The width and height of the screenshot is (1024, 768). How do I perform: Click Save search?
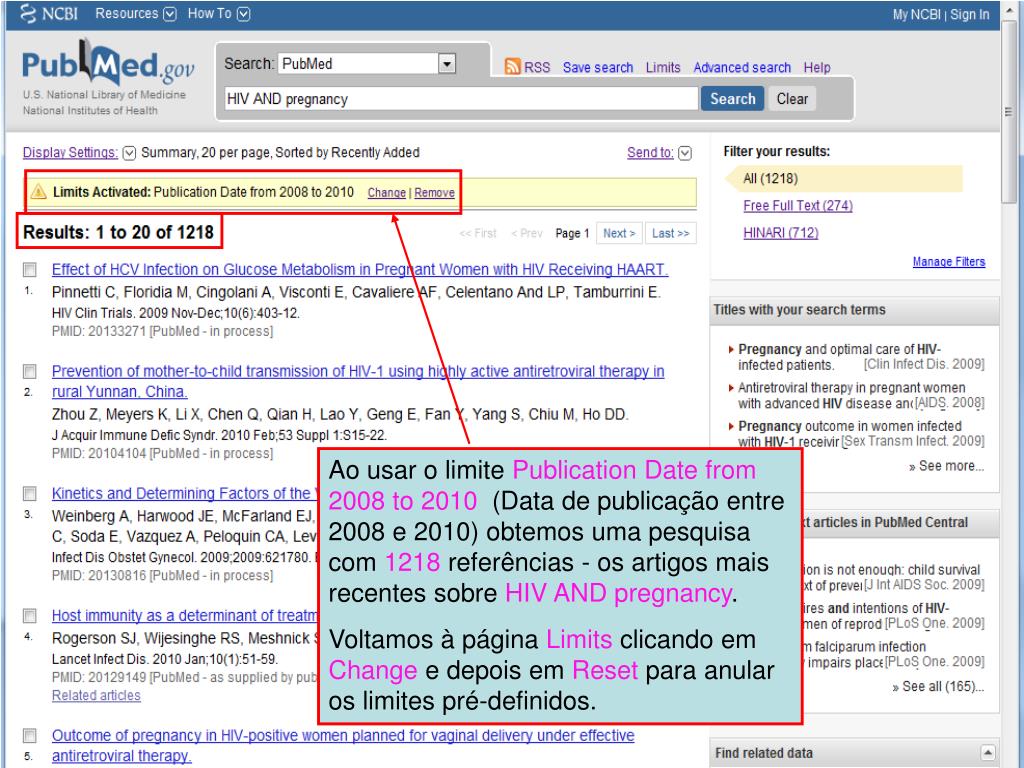click(598, 67)
